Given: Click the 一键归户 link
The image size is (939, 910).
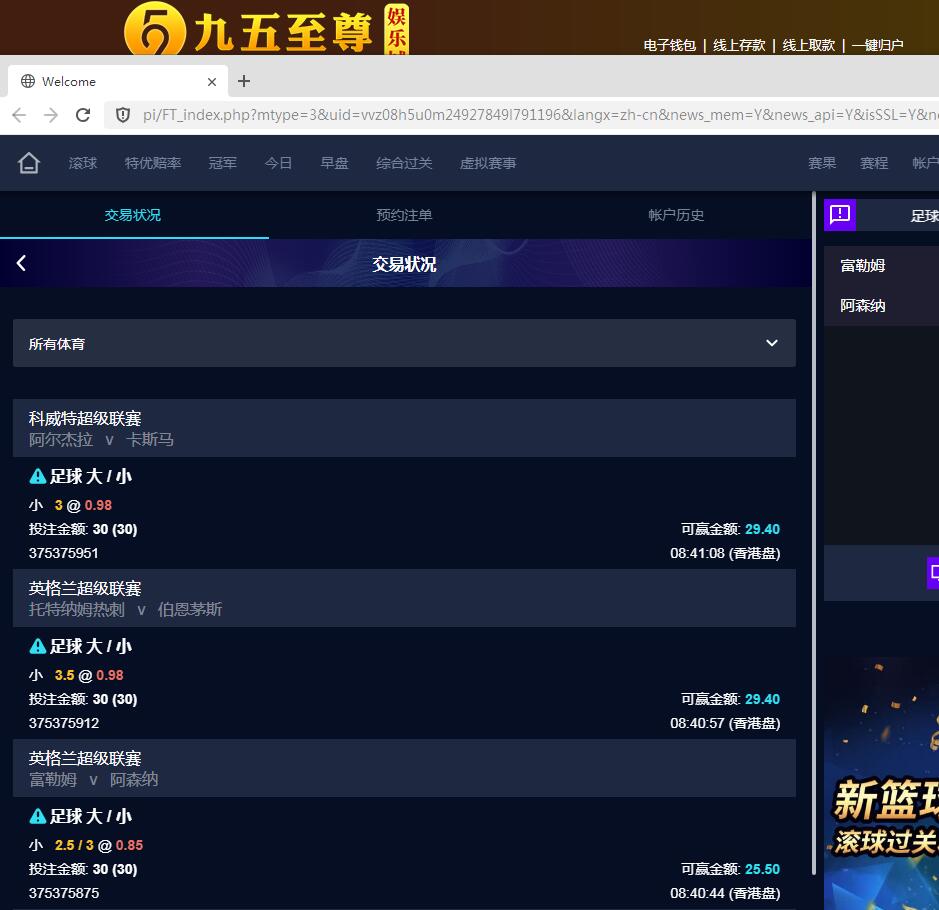Looking at the screenshot, I should coord(877,46).
